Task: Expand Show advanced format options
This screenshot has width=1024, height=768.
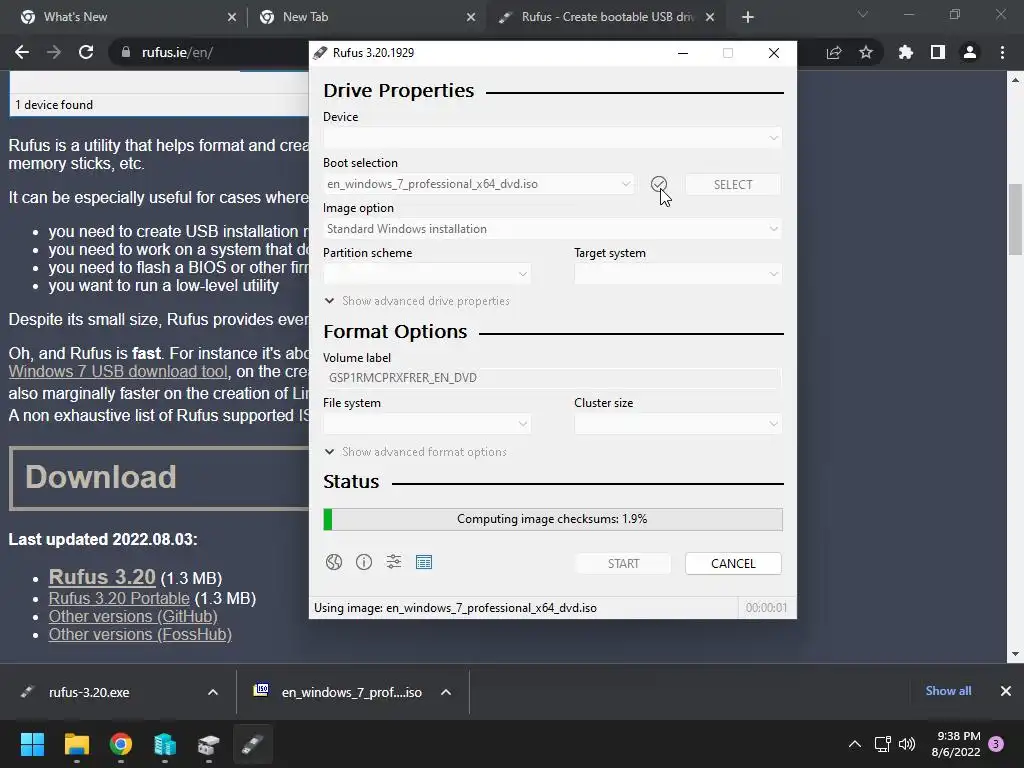Action: coord(416,452)
